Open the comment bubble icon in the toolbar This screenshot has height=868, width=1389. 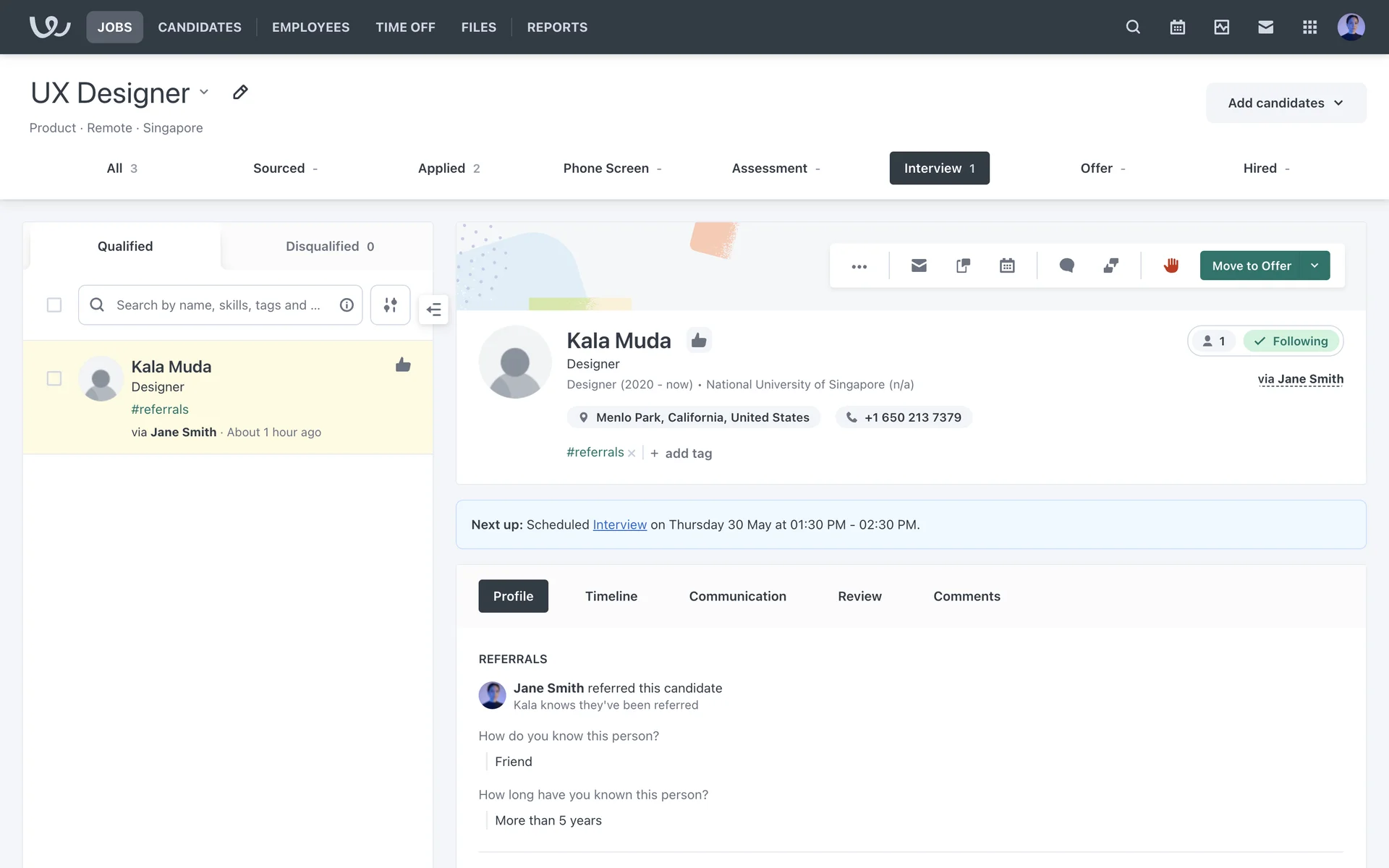pos(1066,265)
